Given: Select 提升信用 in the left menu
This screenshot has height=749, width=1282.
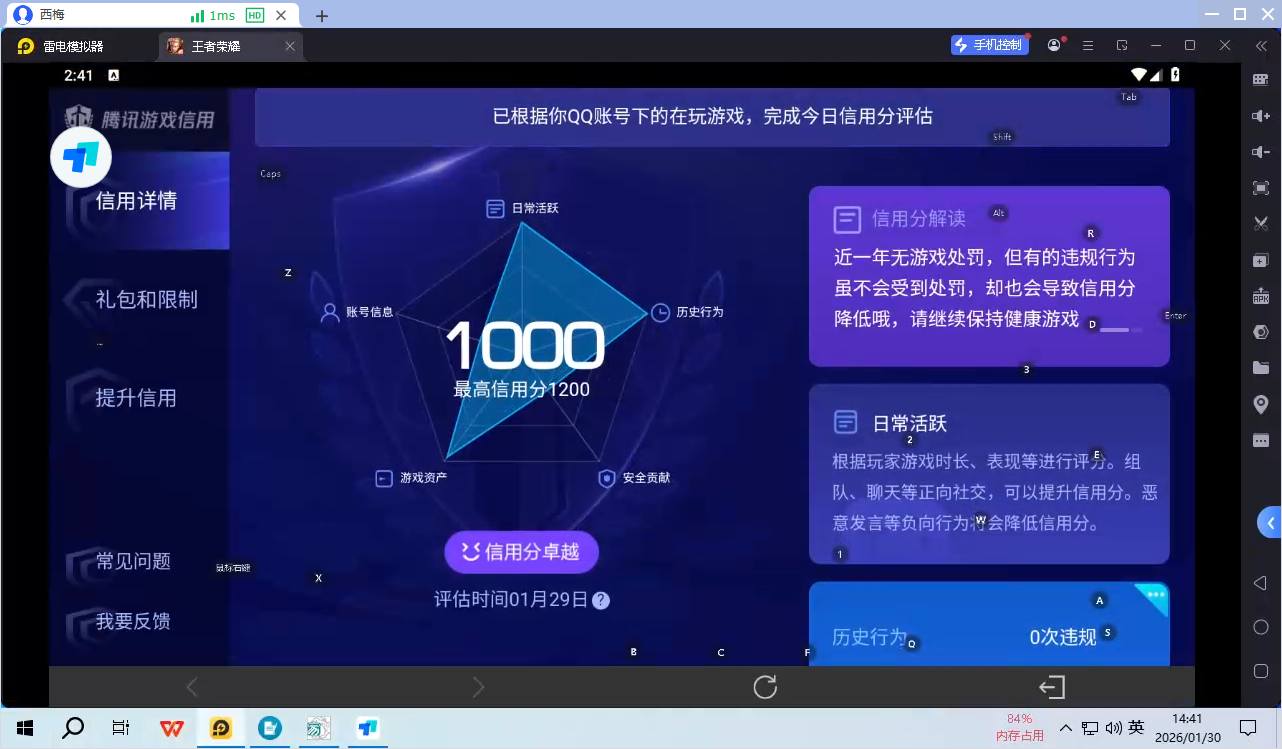Looking at the screenshot, I should (x=136, y=397).
